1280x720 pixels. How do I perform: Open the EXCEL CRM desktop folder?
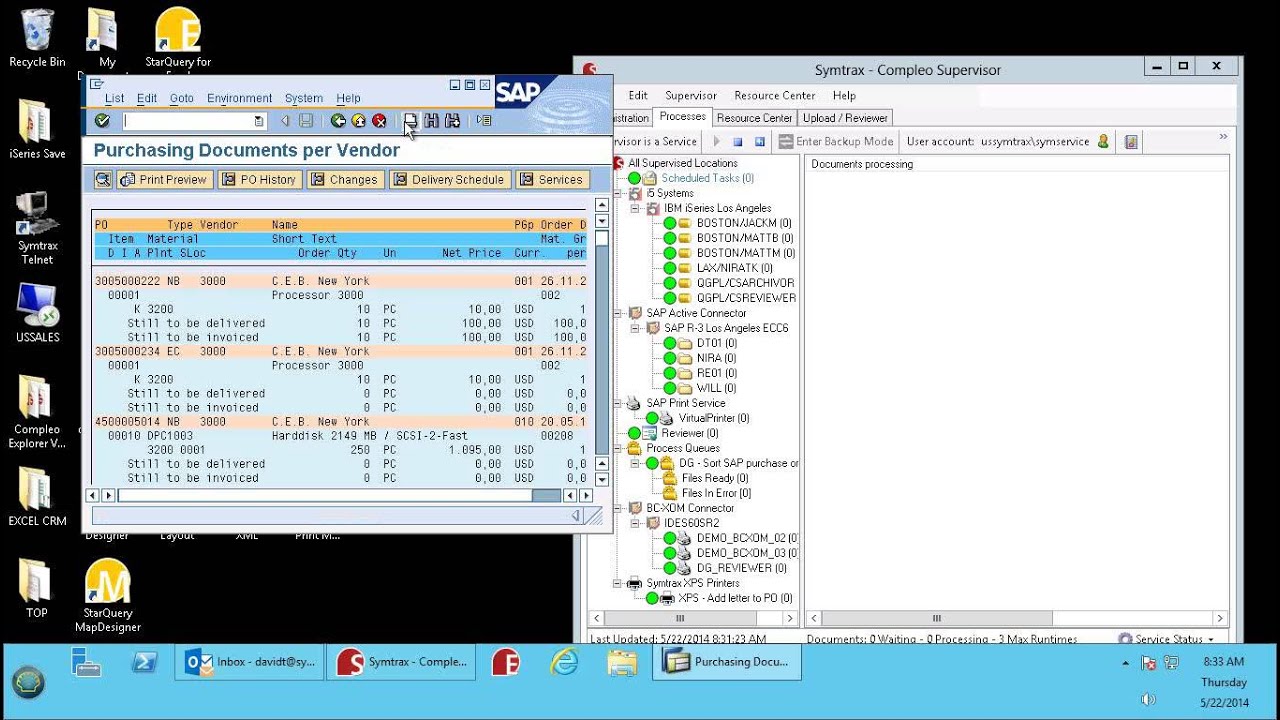pos(37,497)
